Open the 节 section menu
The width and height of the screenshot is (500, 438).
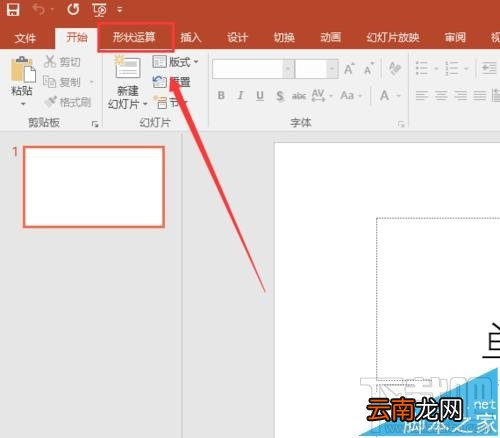click(x=171, y=103)
